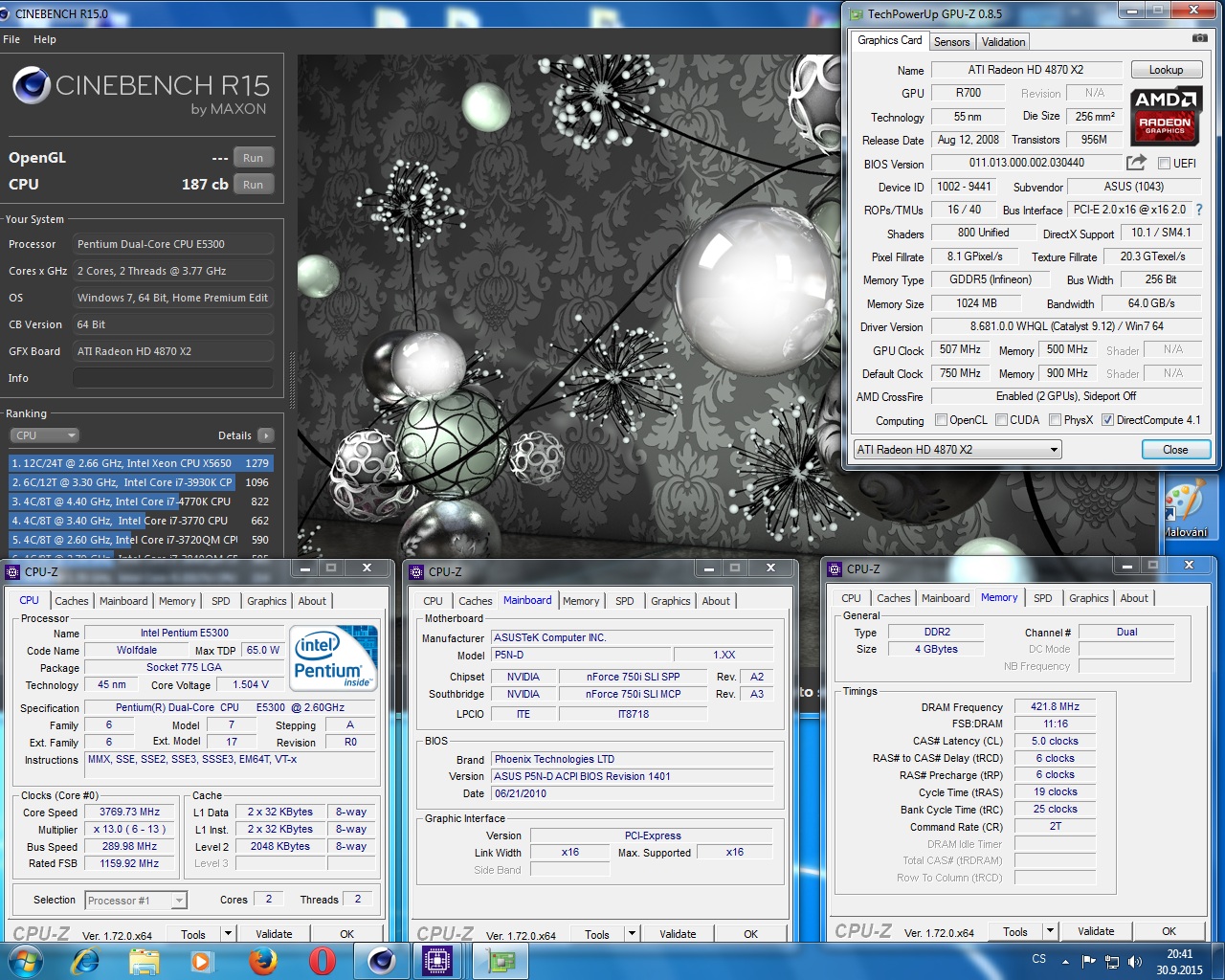This screenshot has height=980, width=1225.
Task: Switch to Cinebench taskbar icon
Action: (381, 960)
